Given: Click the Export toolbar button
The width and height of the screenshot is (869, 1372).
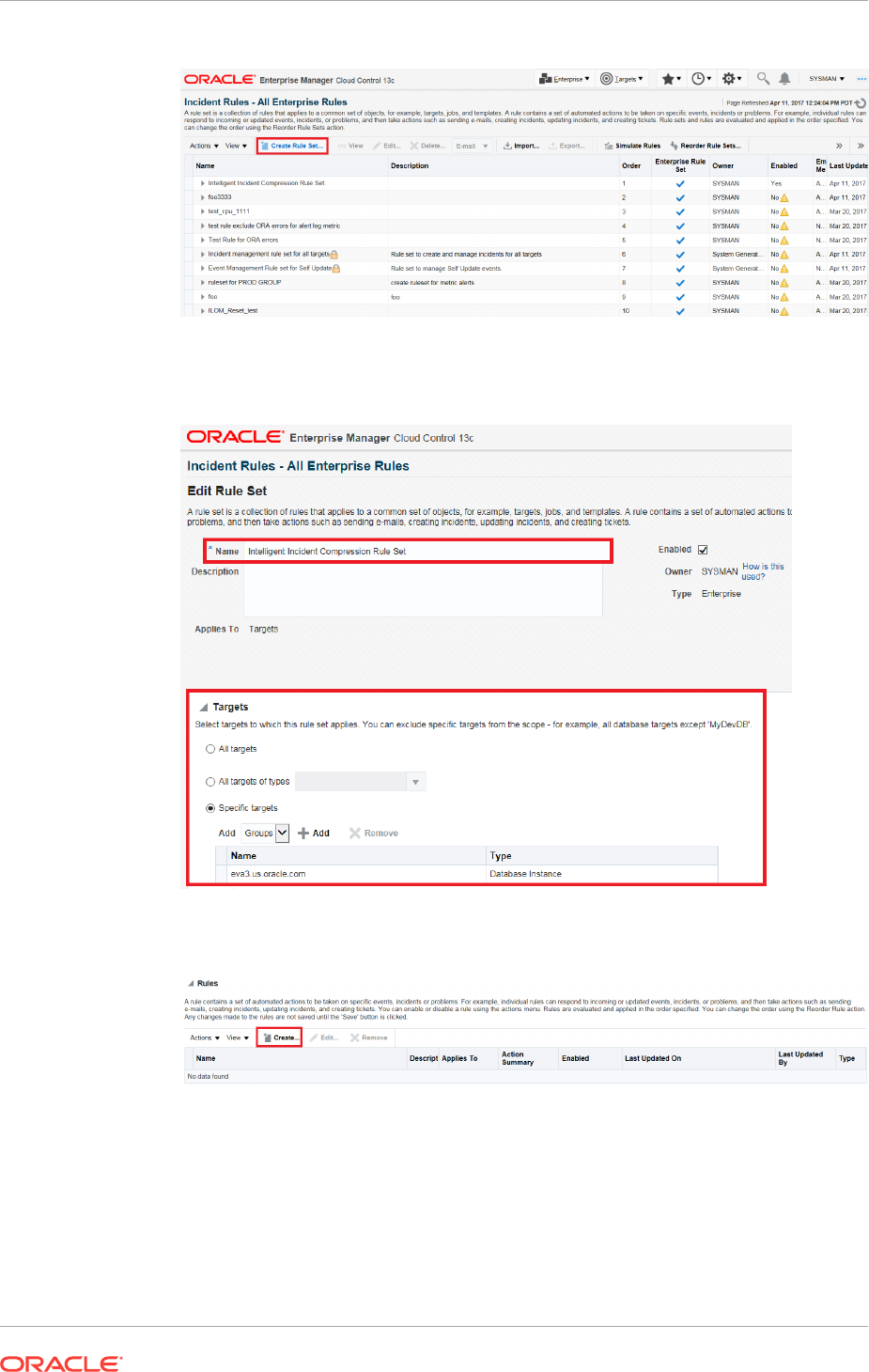Looking at the screenshot, I should (x=566, y=146).
